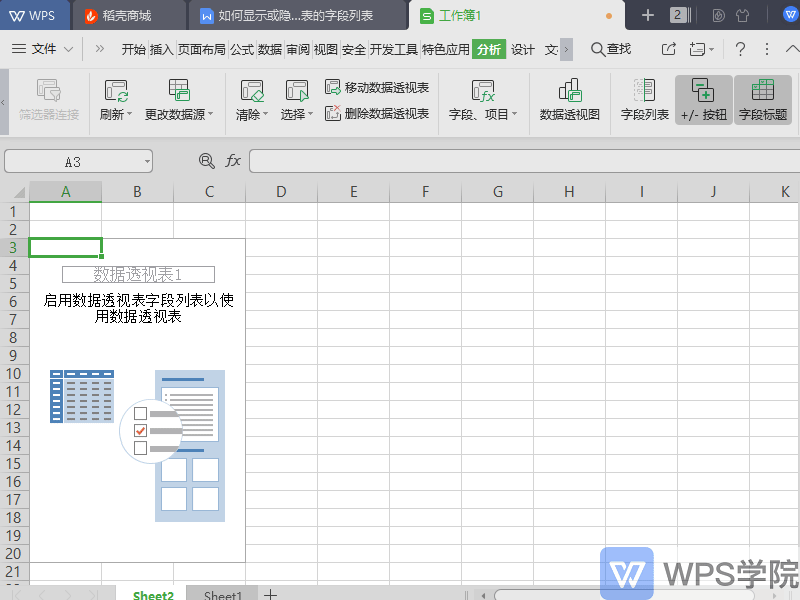Add a new sheet with the plus button

point(270,593)
